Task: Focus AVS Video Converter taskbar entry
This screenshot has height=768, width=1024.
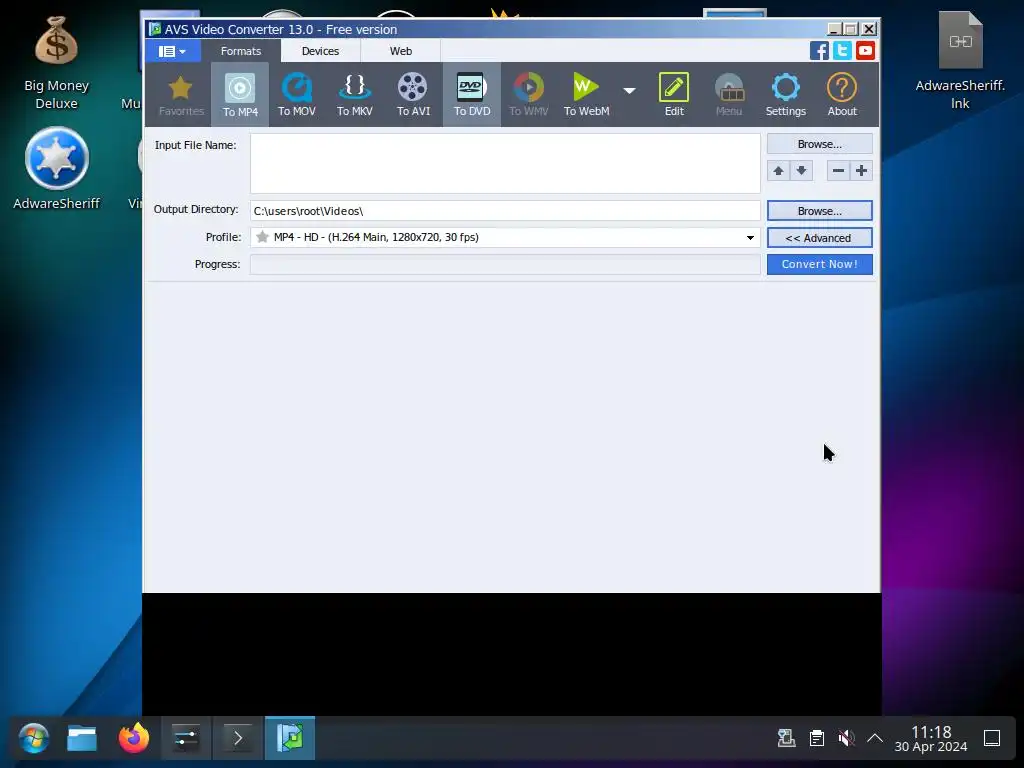Action: (290, 739)
